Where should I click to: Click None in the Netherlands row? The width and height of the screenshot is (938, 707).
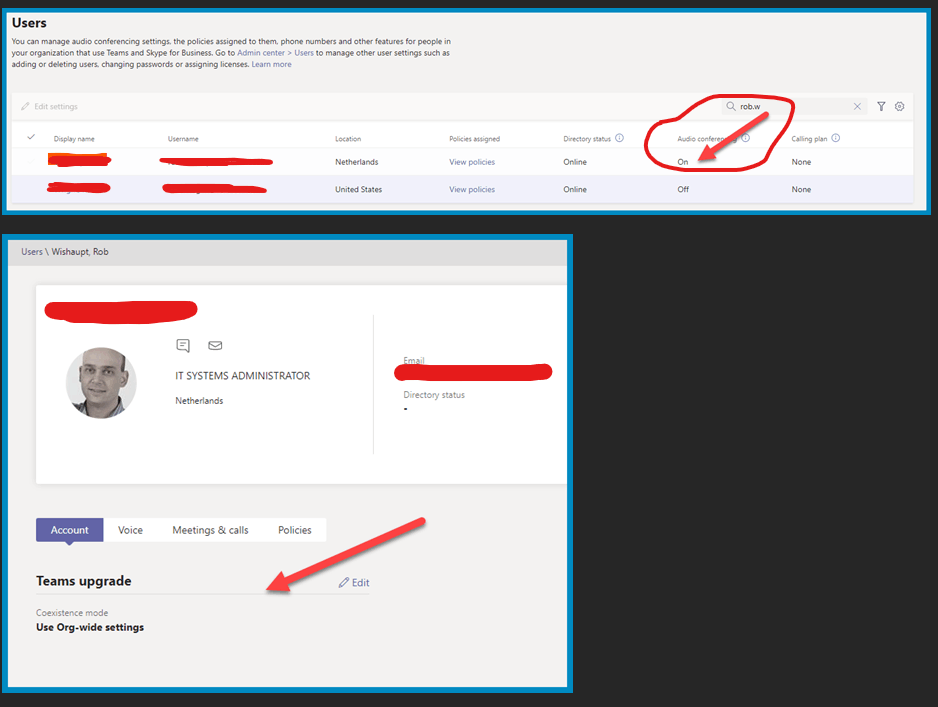801,162
